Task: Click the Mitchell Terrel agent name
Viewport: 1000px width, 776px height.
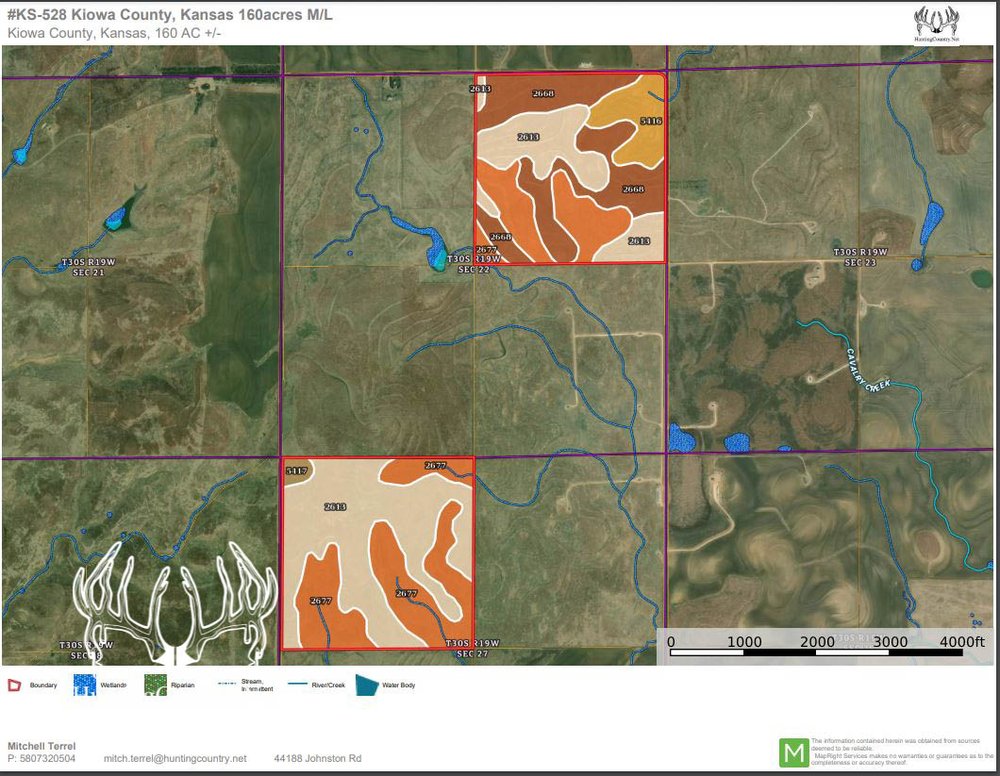Action: pyautogui.click(x=41, y=746)
